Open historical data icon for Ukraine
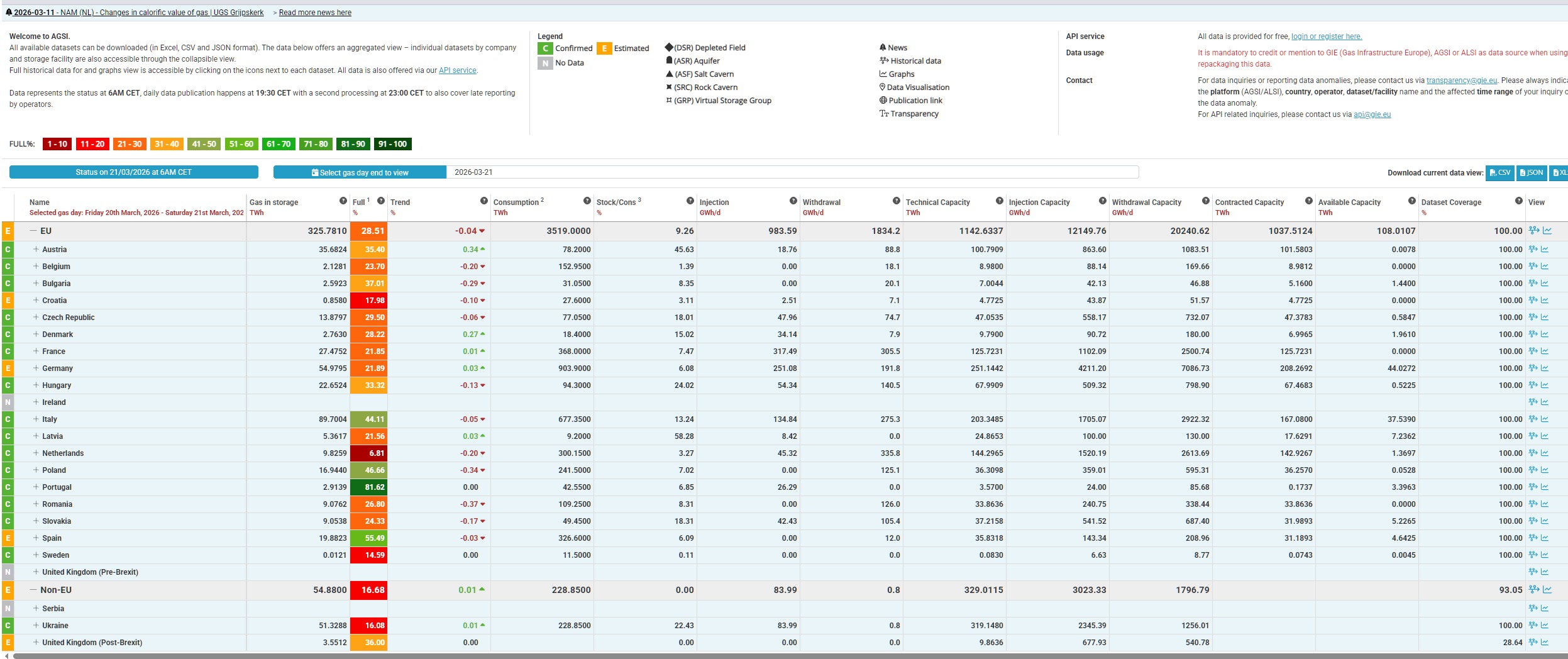This screenshot has height=659, width=1568. tap(1533, 626)
